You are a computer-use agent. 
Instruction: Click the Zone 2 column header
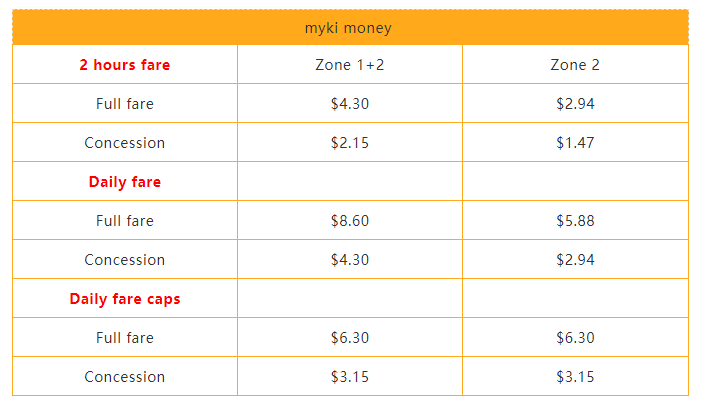click(x=575, y=65)
